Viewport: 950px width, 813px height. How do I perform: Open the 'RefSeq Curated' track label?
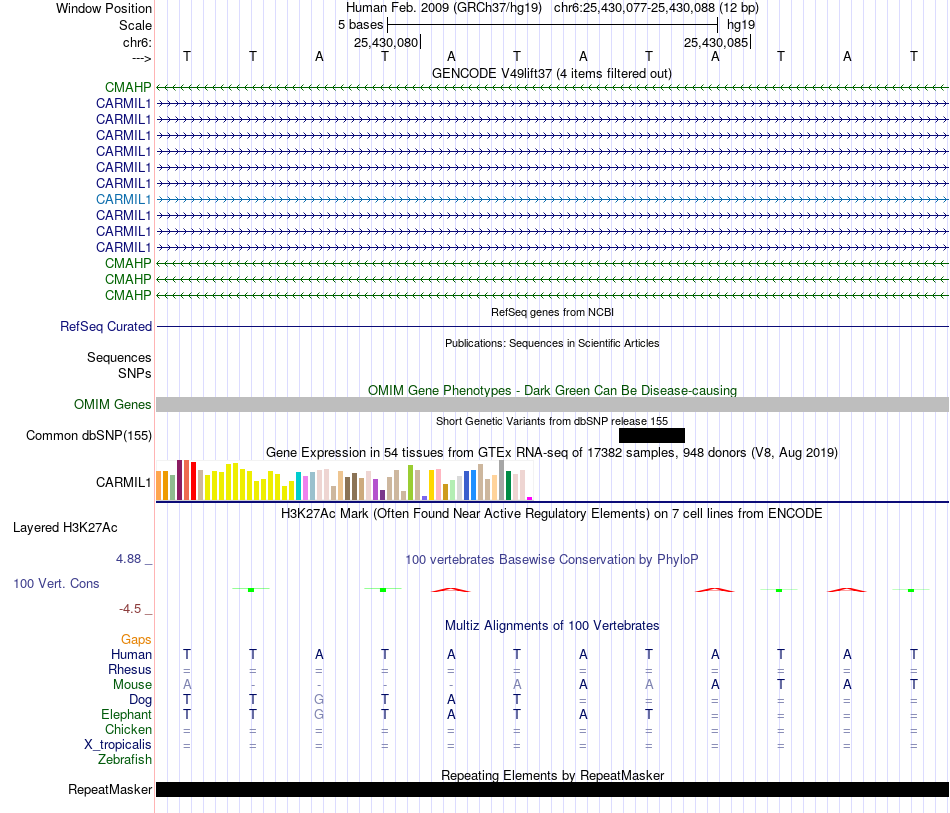pyautogui.click(x=106, y=327)
